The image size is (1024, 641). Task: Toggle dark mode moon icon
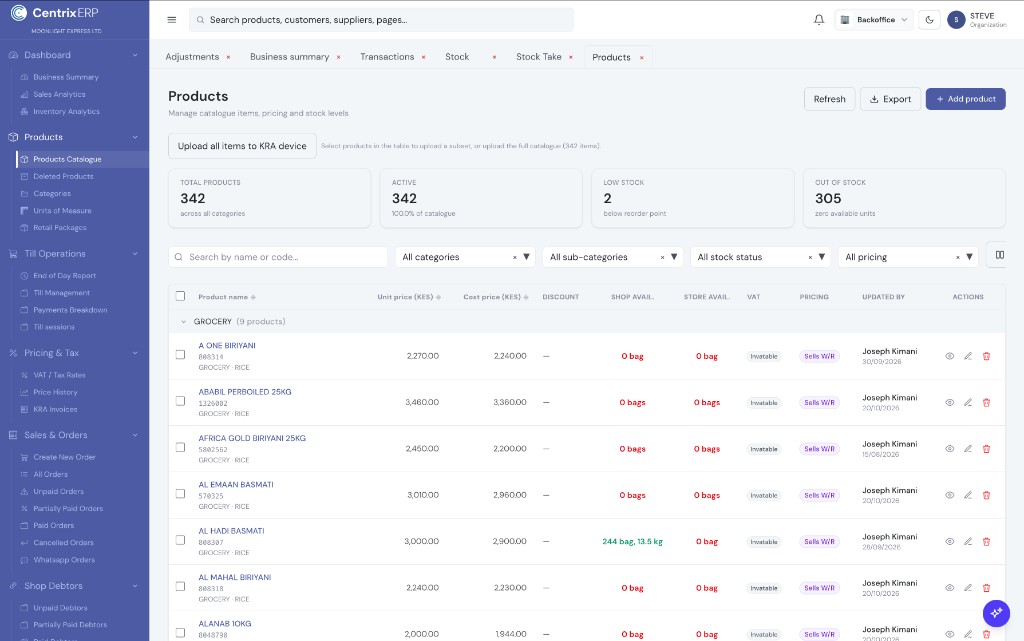929,20
